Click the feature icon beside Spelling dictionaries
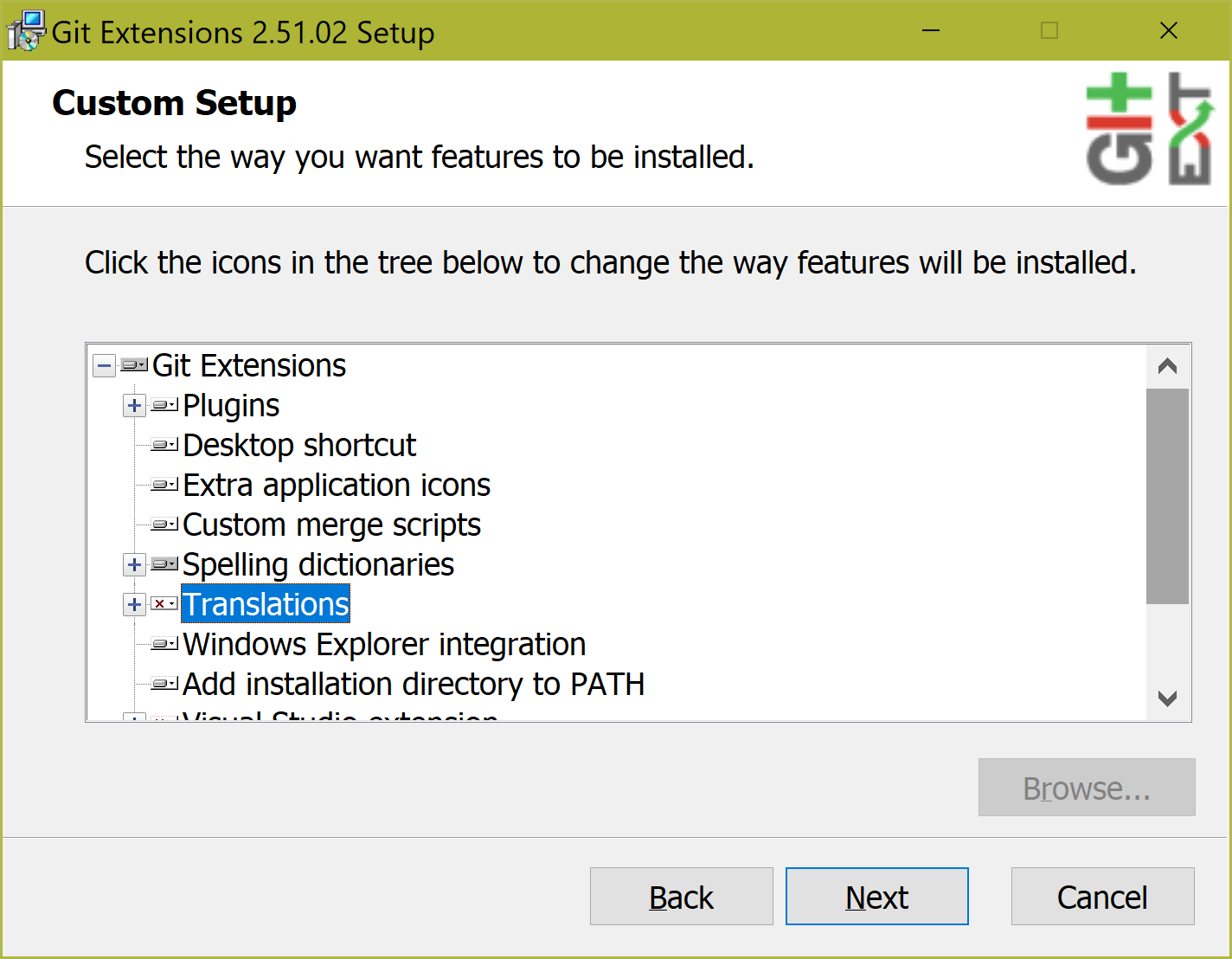The height and width of the screenshot is (959, 1232). [x=164, y=563]
